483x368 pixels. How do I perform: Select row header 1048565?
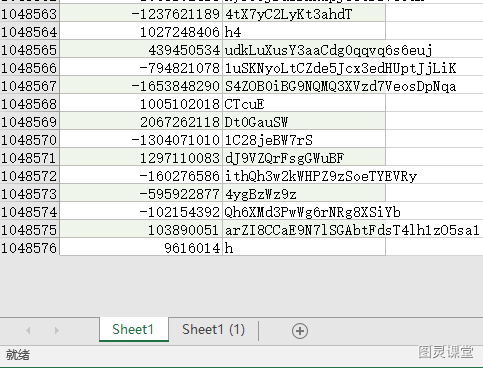pos(30,50)
